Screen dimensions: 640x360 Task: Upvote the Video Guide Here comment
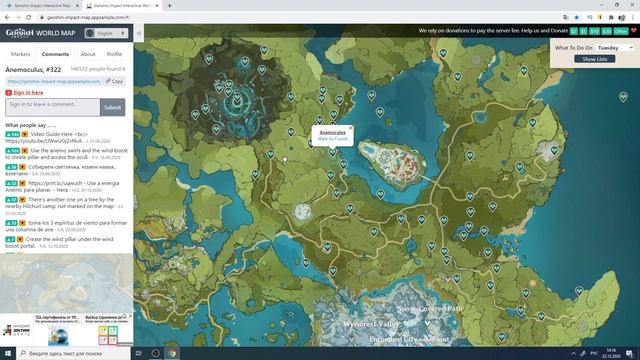click(13, 134)
